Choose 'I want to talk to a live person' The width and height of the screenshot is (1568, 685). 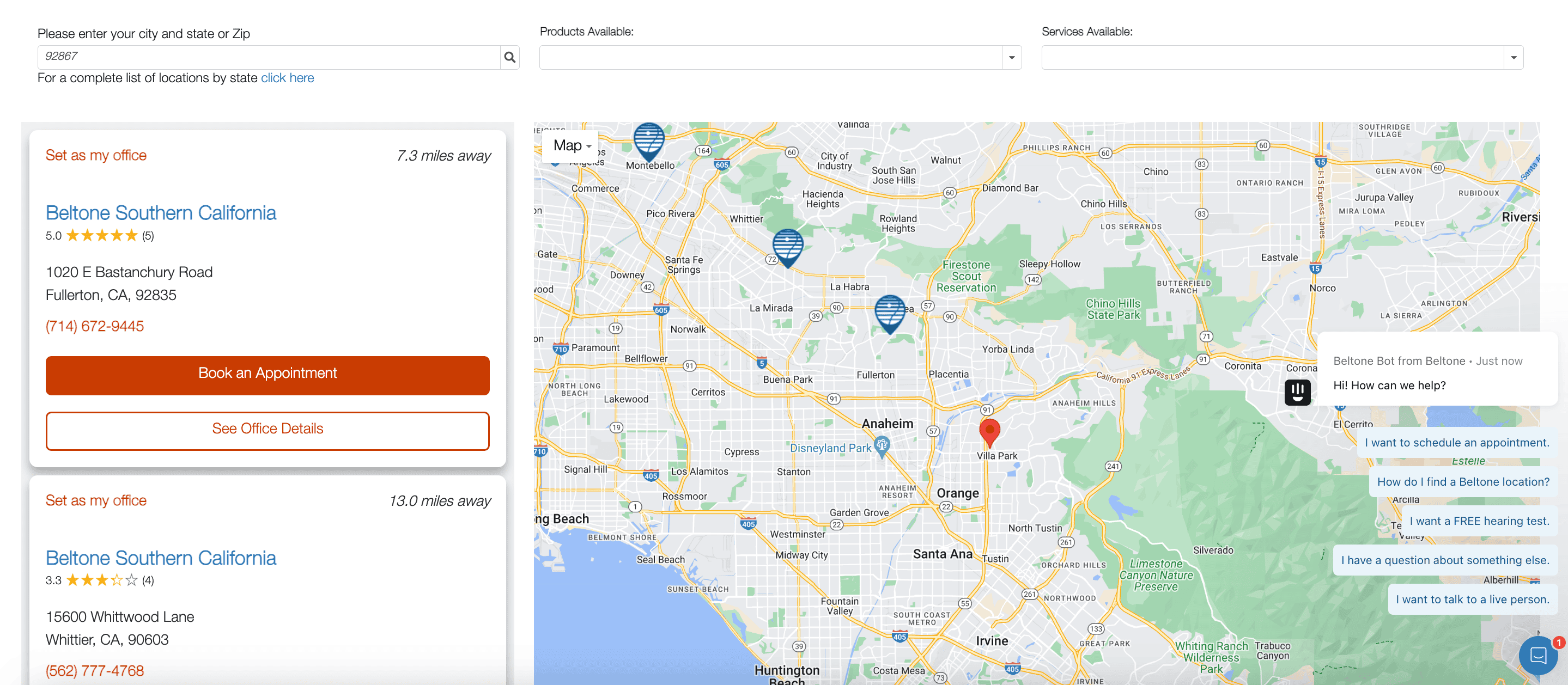(1472, 599)
